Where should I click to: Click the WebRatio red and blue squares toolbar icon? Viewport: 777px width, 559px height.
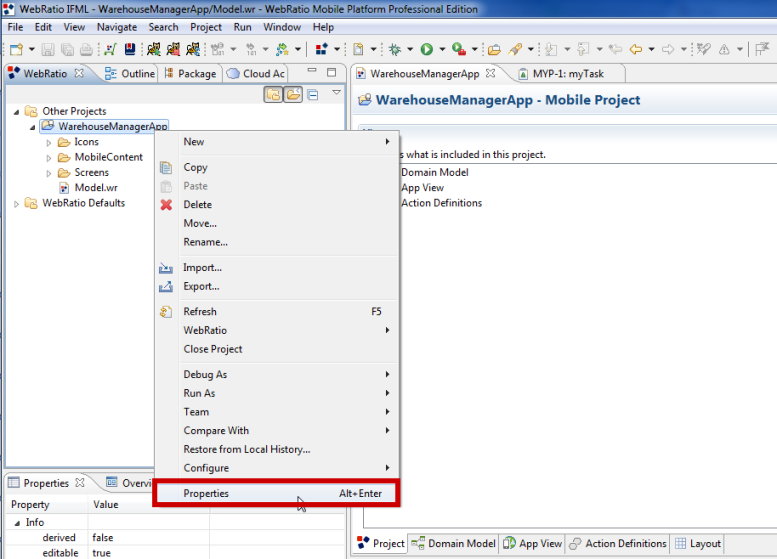point(322,49)
